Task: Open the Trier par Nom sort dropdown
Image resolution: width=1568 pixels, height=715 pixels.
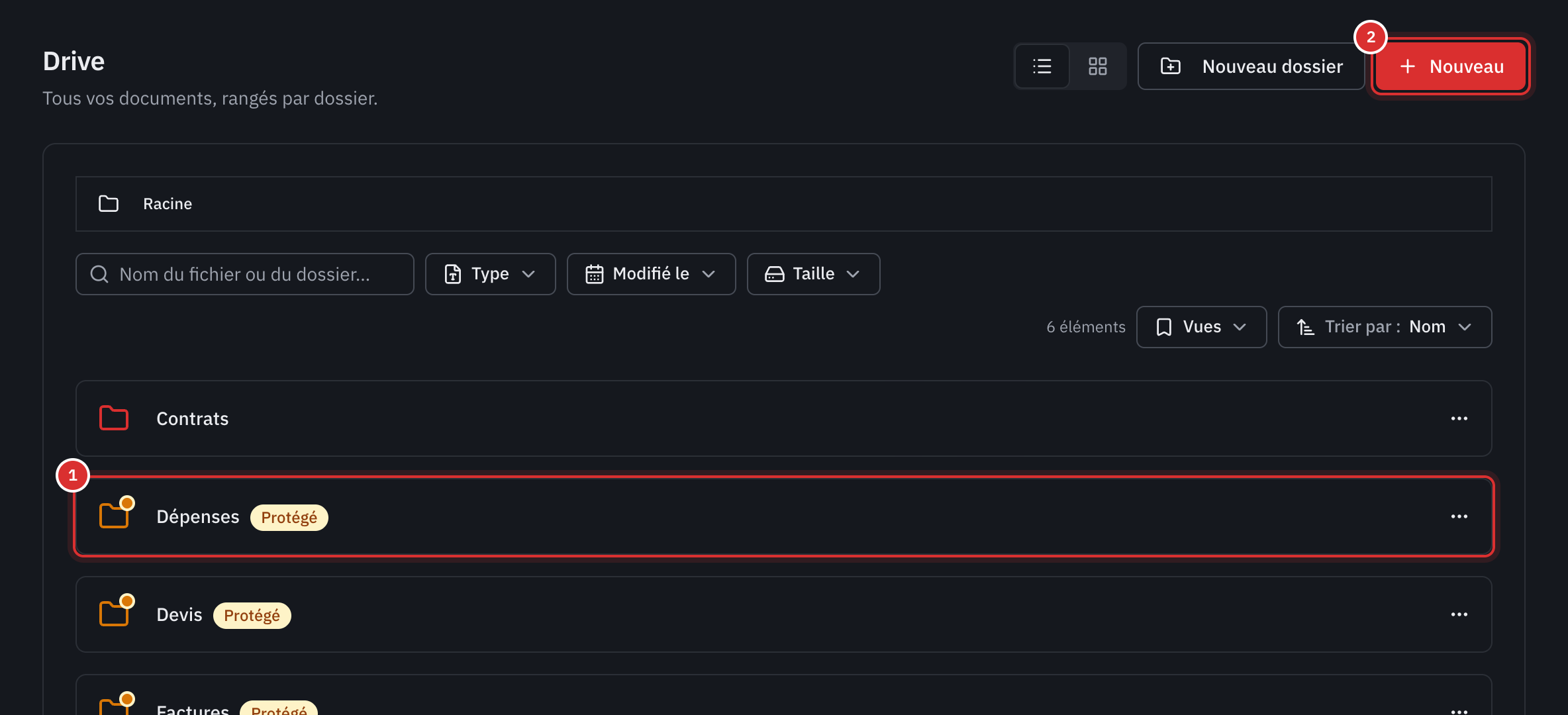Action: 1385,327
